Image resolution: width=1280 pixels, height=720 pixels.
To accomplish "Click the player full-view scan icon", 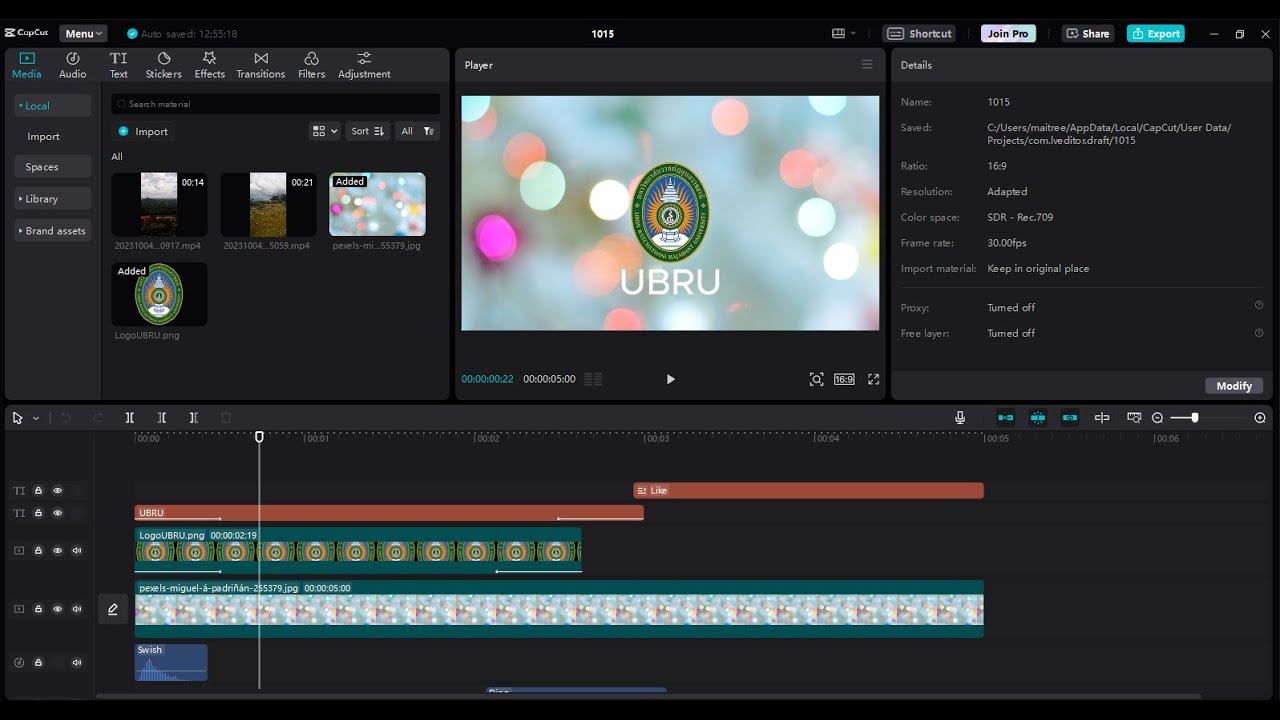I will [x=817, y=380].
